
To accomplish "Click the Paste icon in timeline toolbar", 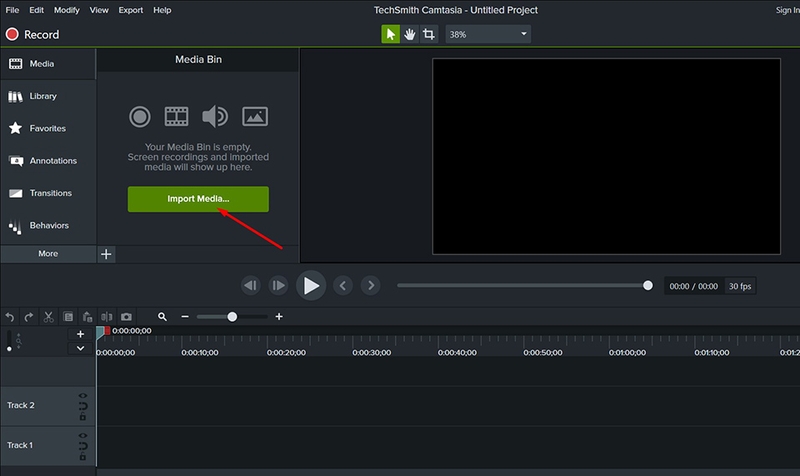I will pyautogui.click(x=87, y=317).
